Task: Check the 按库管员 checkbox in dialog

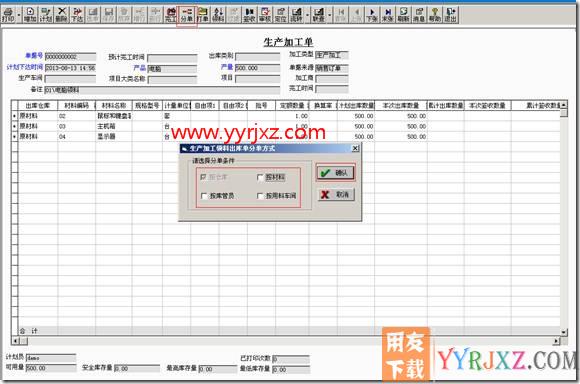Action: 204,196
